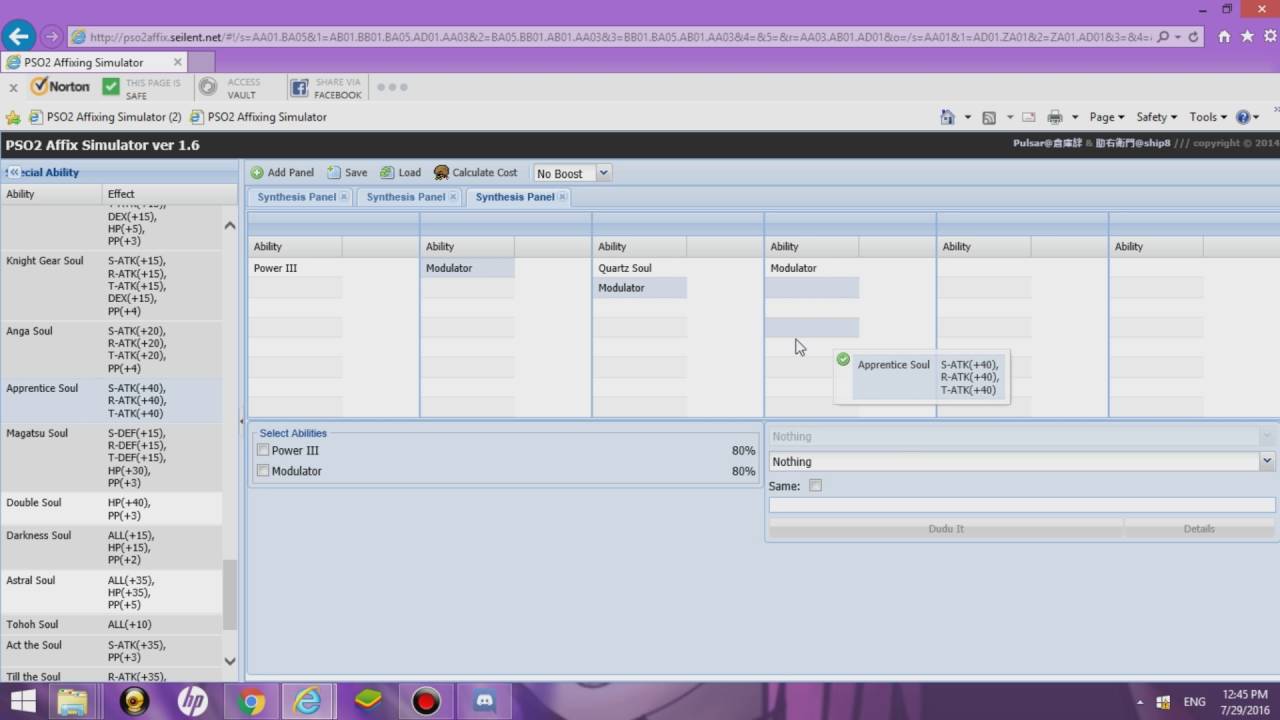Image resolution: width=1280 pixels, height=720 pixels.
Task: Expand the Print options arrow
Action: (1075, 117)
